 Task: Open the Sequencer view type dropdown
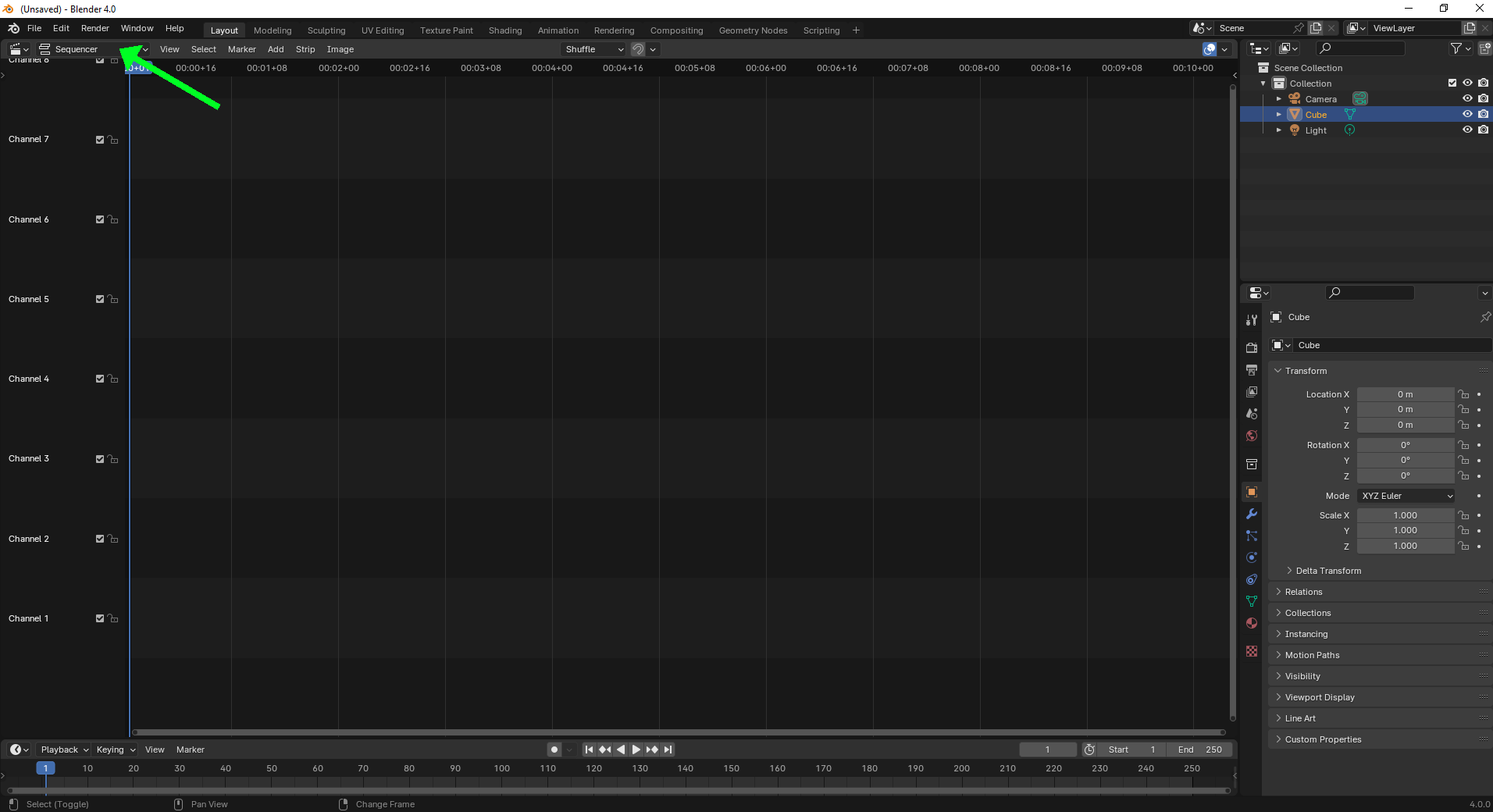coord(94,49)
